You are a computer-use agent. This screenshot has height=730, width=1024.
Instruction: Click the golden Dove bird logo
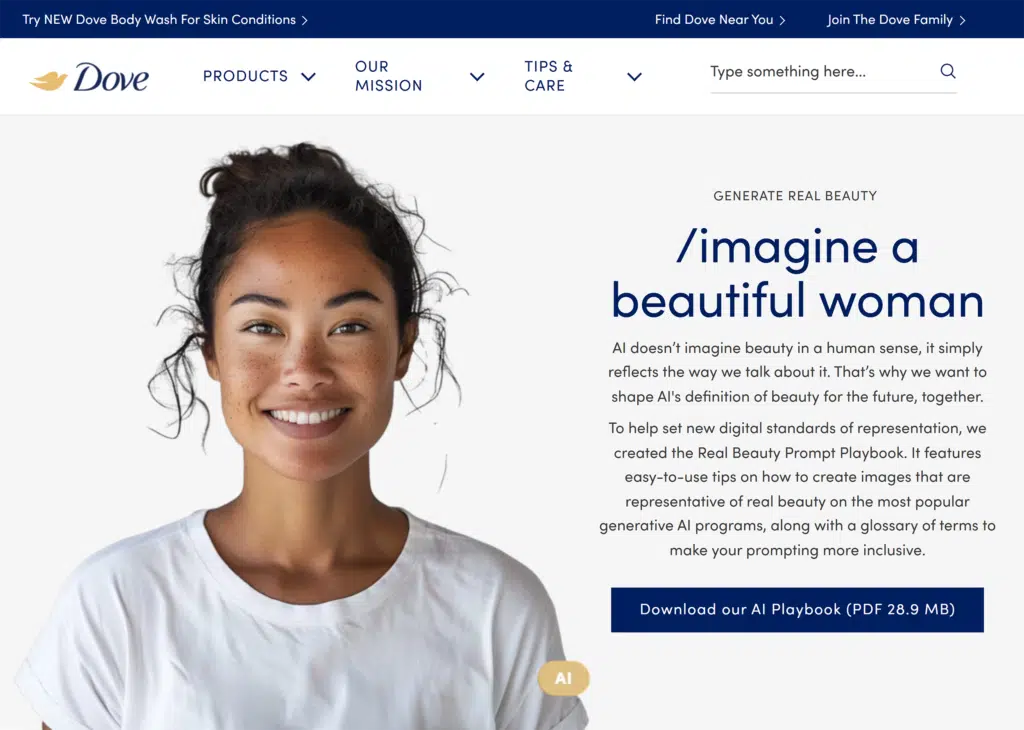[x=48, y=80]
